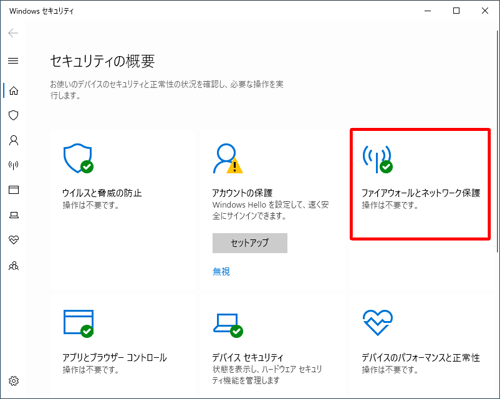Viewport: 500px width, 399px height.
Task: Open the ウイルスと脅威の防止 title
Action: point(102,193)
